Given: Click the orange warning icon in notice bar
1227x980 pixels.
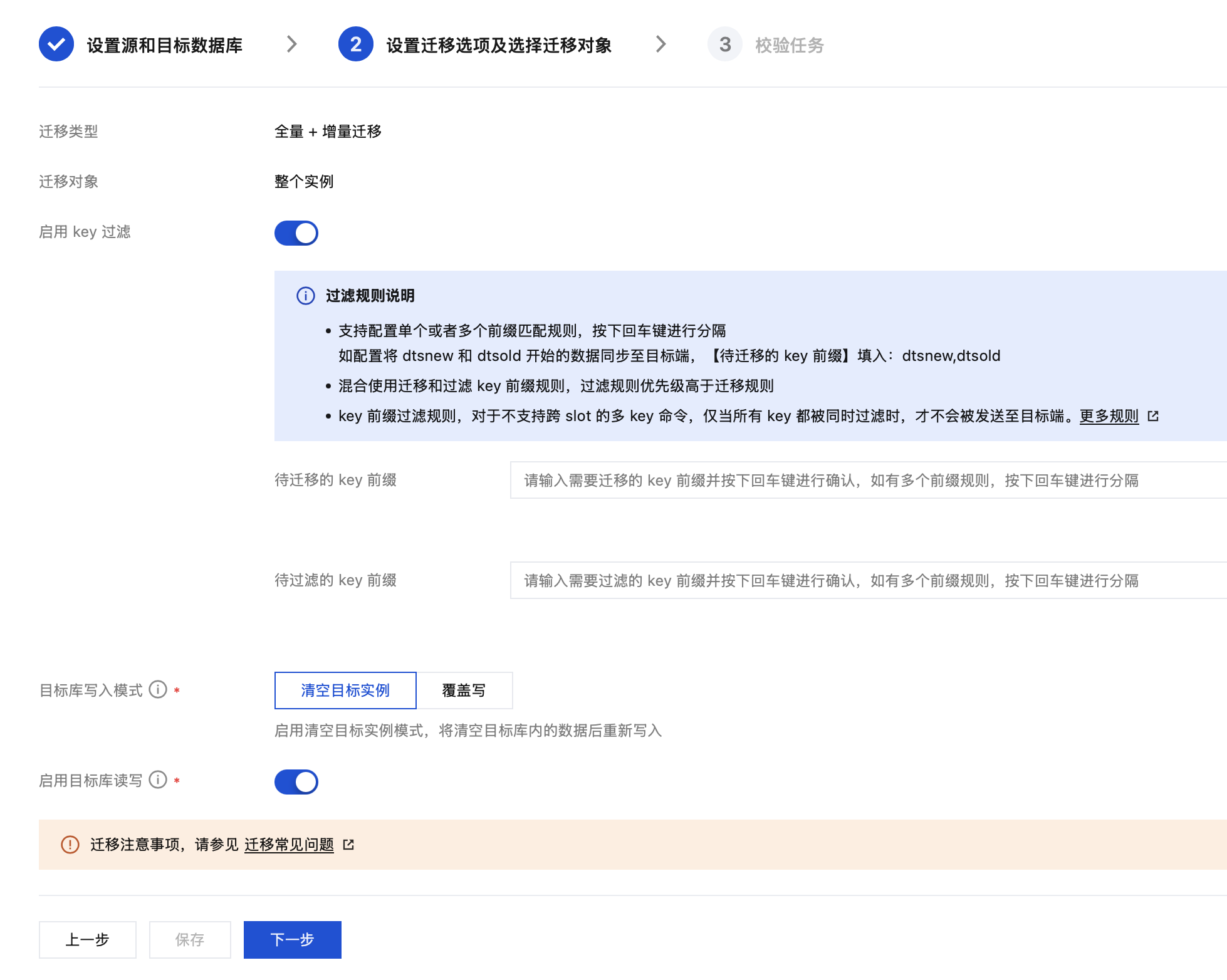Looking at the screenshot, I should point(70,845).
